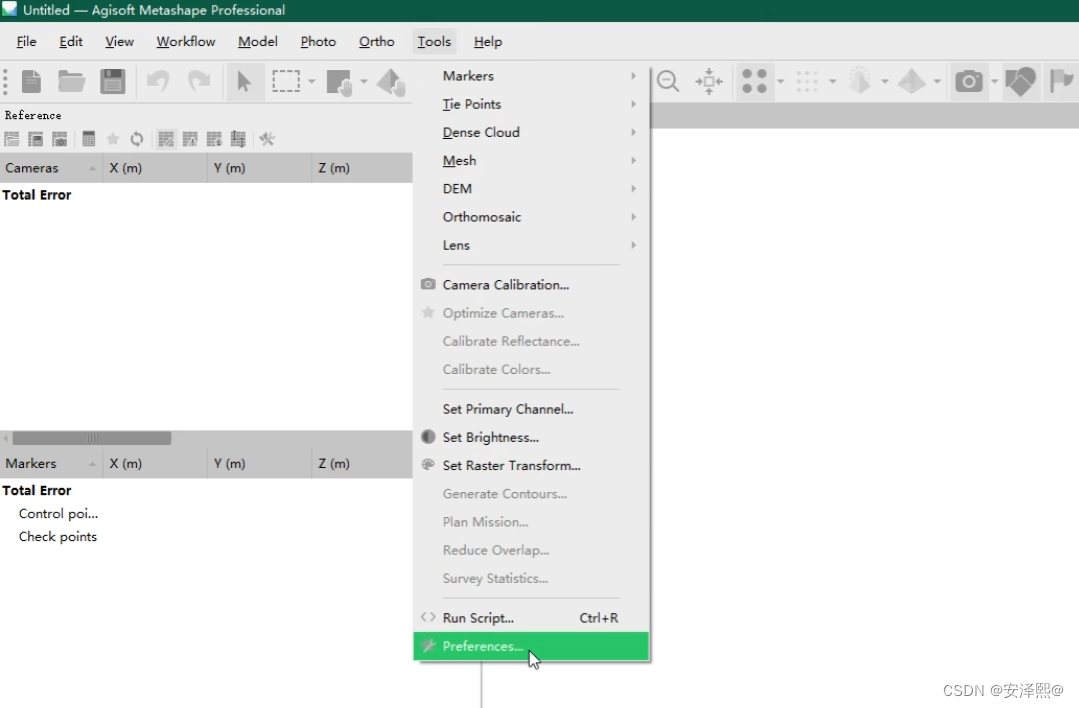The width and height of the screenshot is (1079, 708).
Task: Toggle View Source table icon
Action: pos(166,139)
